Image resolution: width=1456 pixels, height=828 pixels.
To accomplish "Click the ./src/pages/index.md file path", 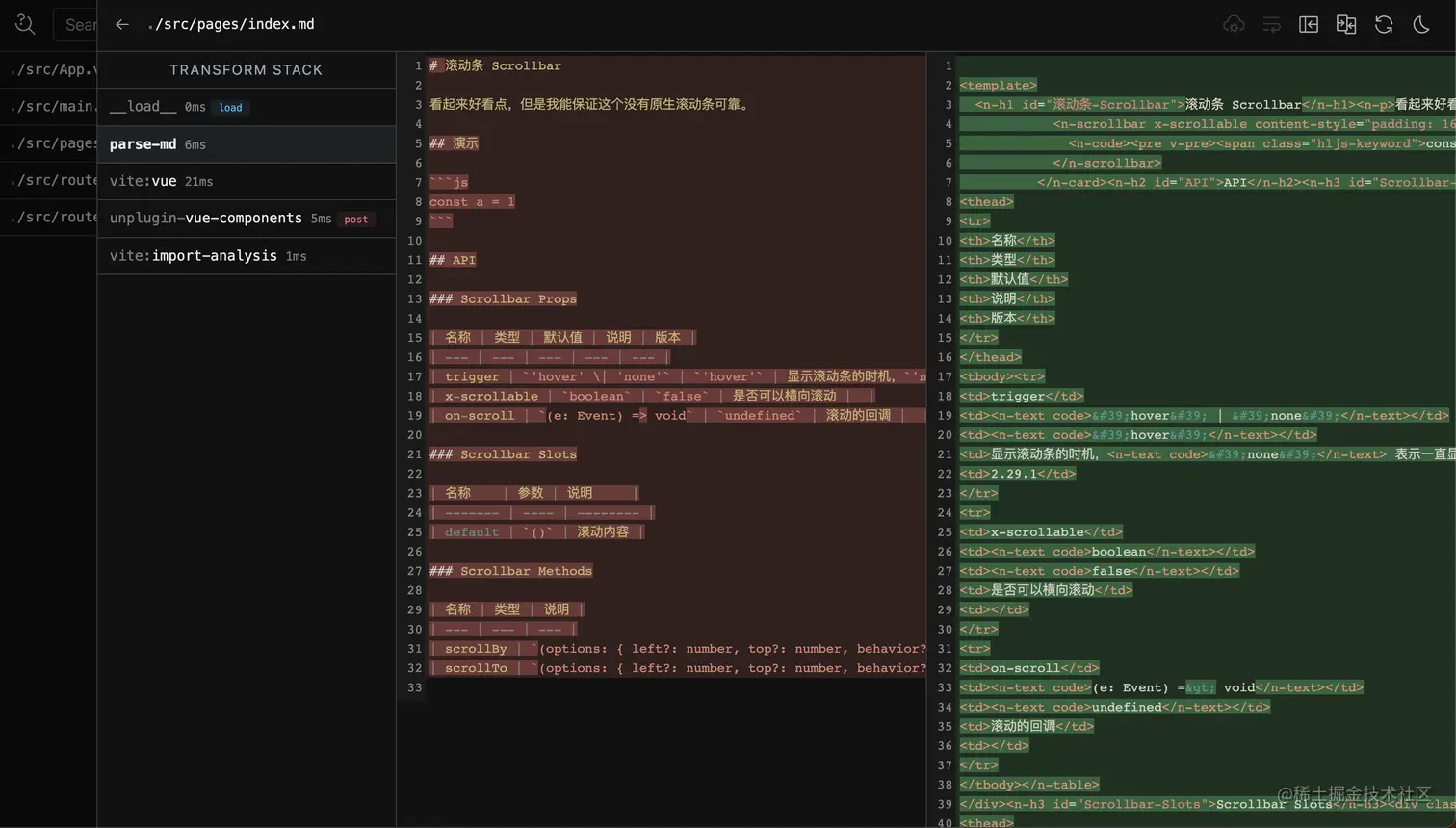I will (x=231, y=24).
